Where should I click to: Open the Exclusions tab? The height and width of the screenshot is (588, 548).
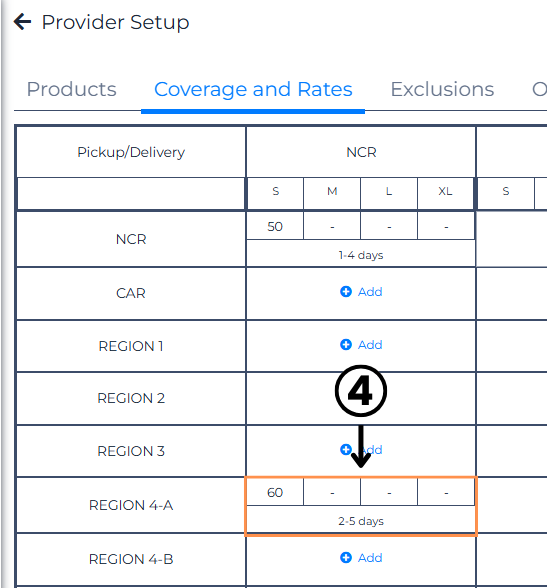(442, 89)
